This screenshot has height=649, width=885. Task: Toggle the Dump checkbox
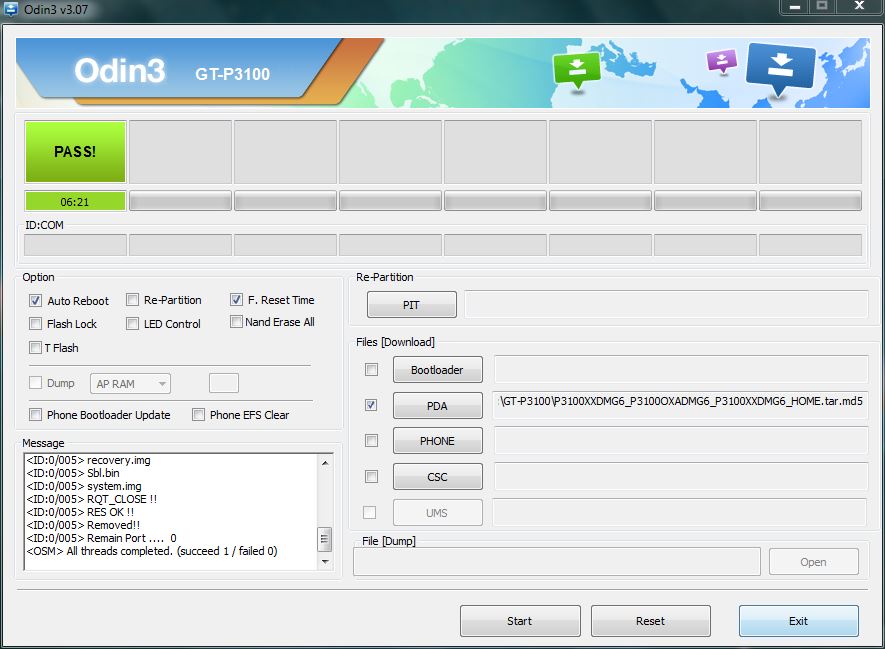coord(35,383)
